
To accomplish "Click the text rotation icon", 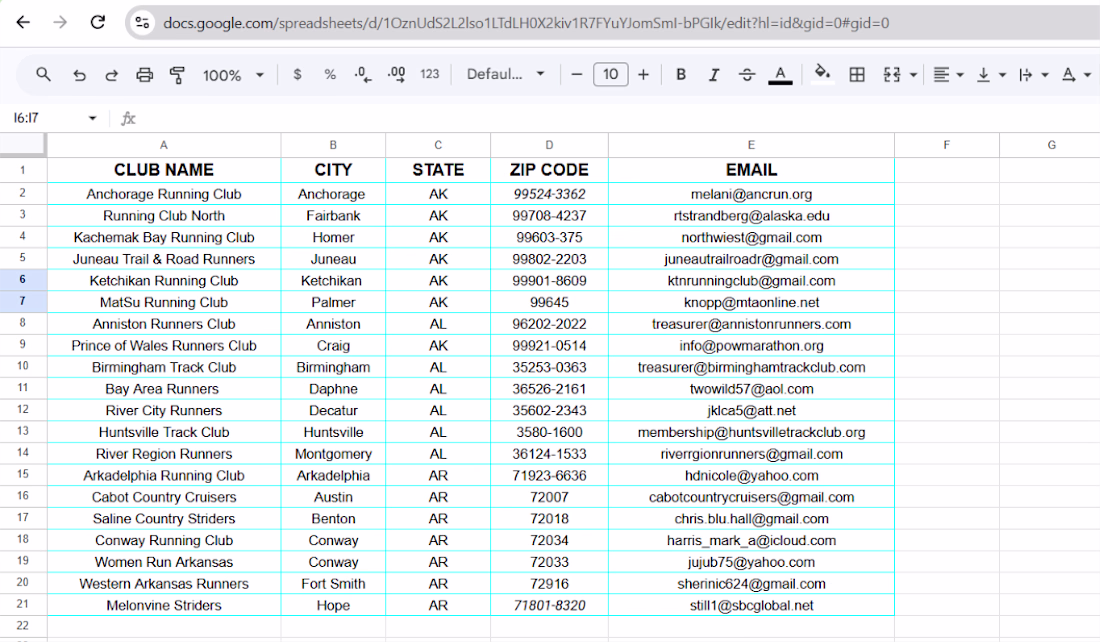I will point(1068,74).
